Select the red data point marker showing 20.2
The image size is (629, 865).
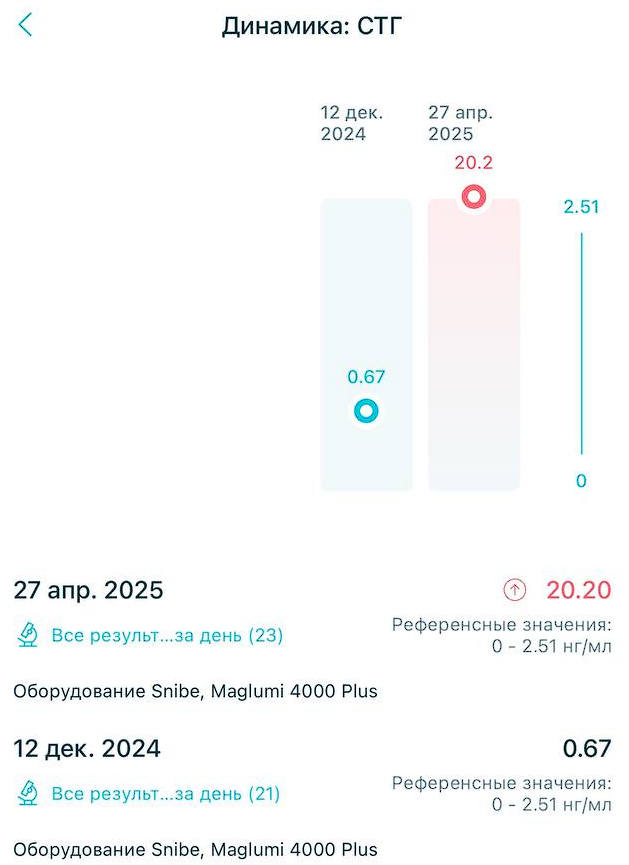pos(473,196)
